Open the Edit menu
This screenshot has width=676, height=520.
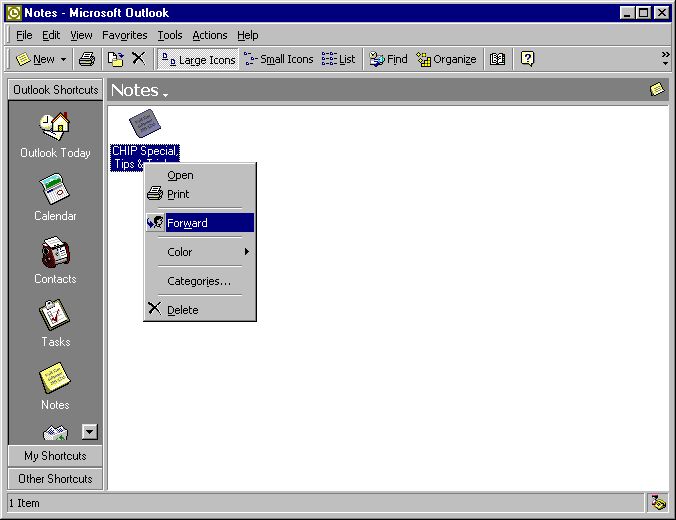(51, 35)
